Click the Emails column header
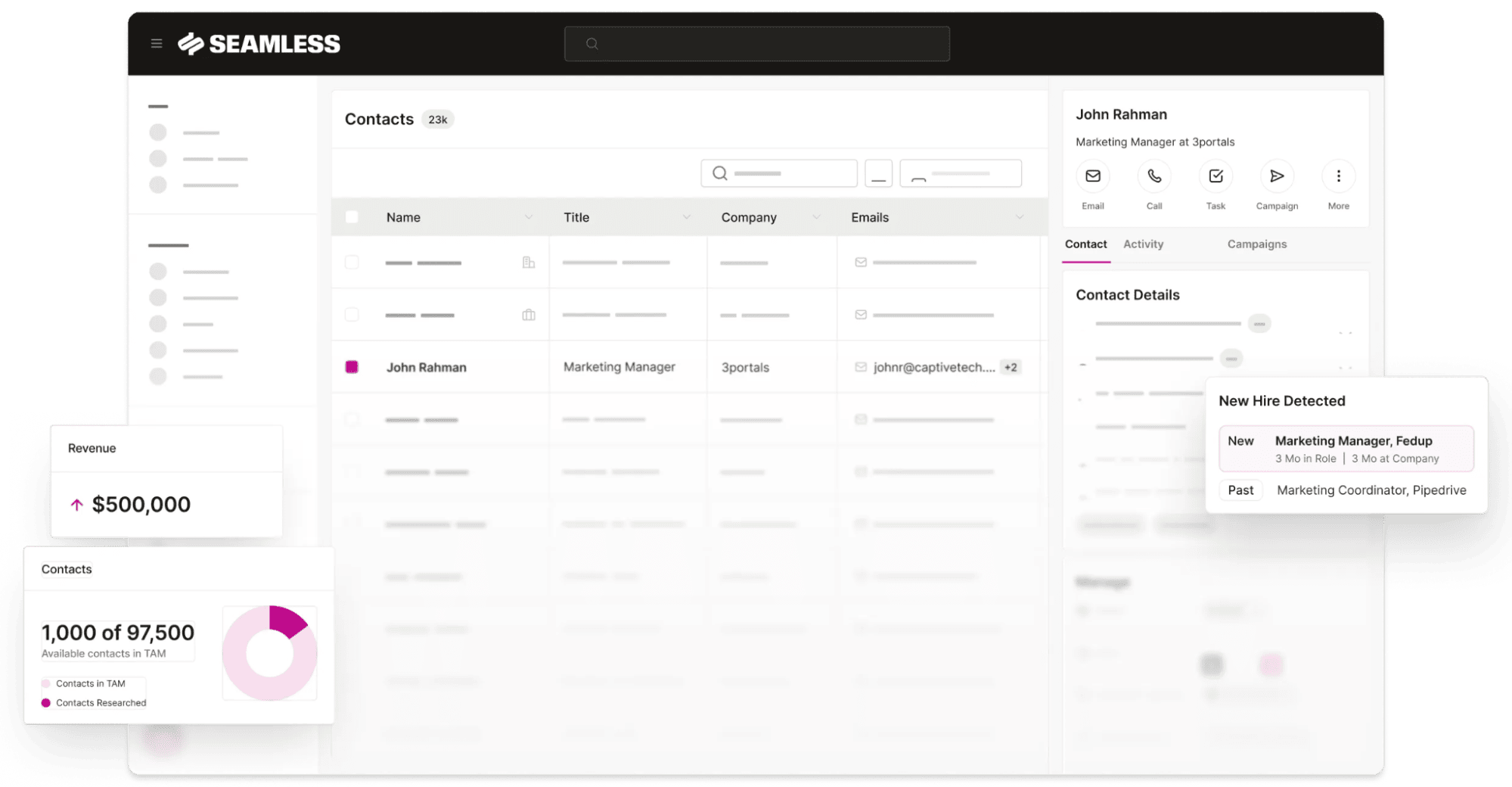This screenshot has width=1512, height=787. click(x=870, y=217)
